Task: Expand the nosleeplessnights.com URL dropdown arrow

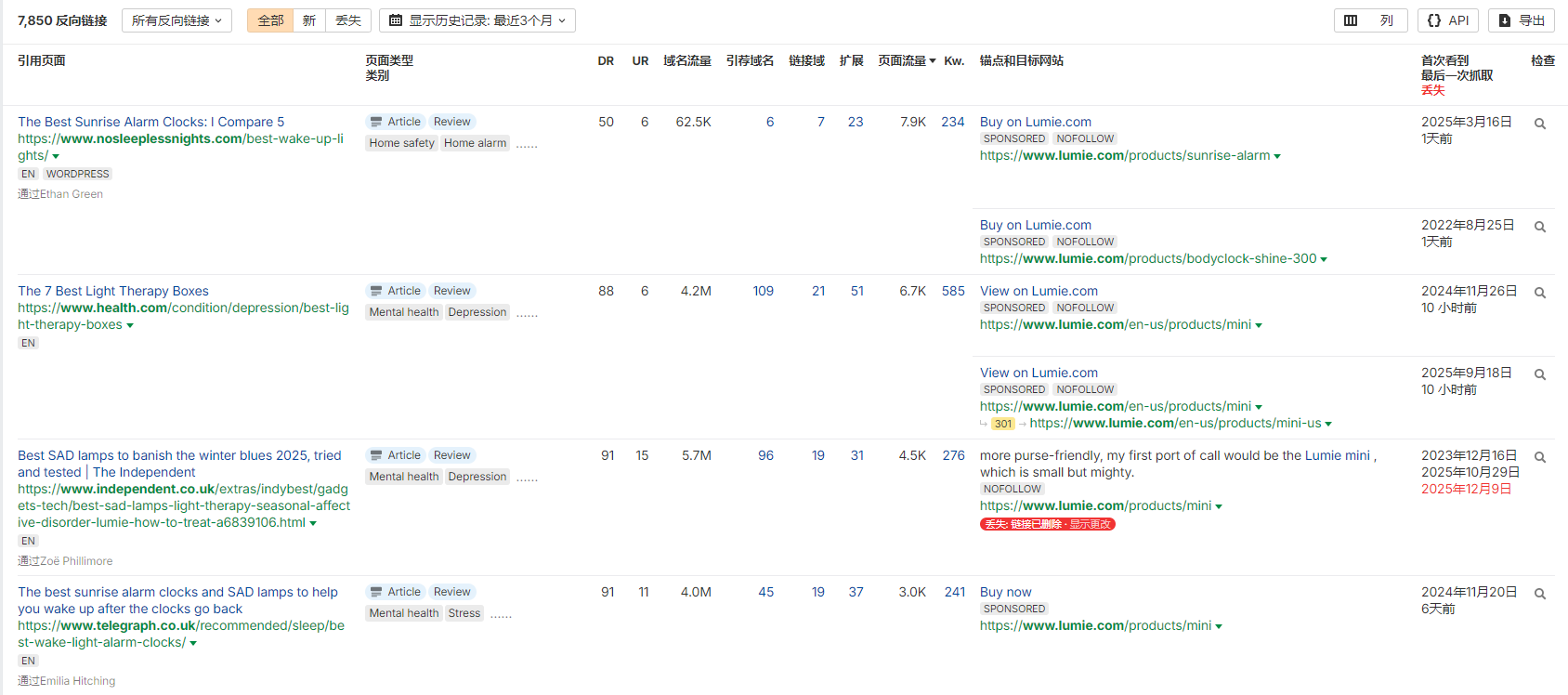Action: click(x=56, y=157)
